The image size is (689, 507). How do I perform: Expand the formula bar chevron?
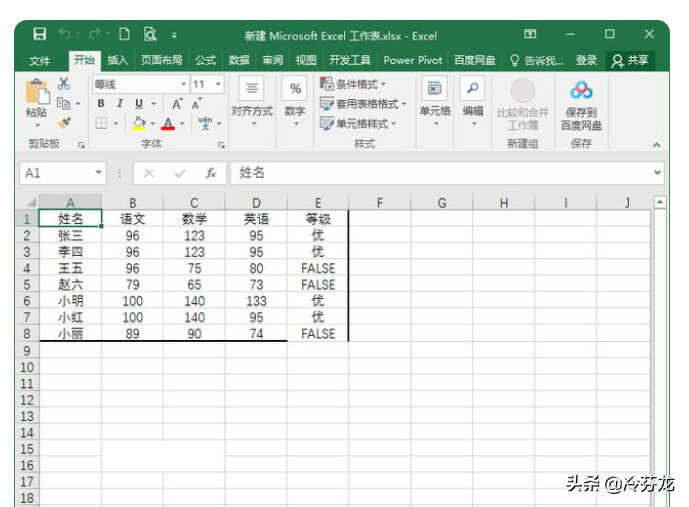click(657, 173)
